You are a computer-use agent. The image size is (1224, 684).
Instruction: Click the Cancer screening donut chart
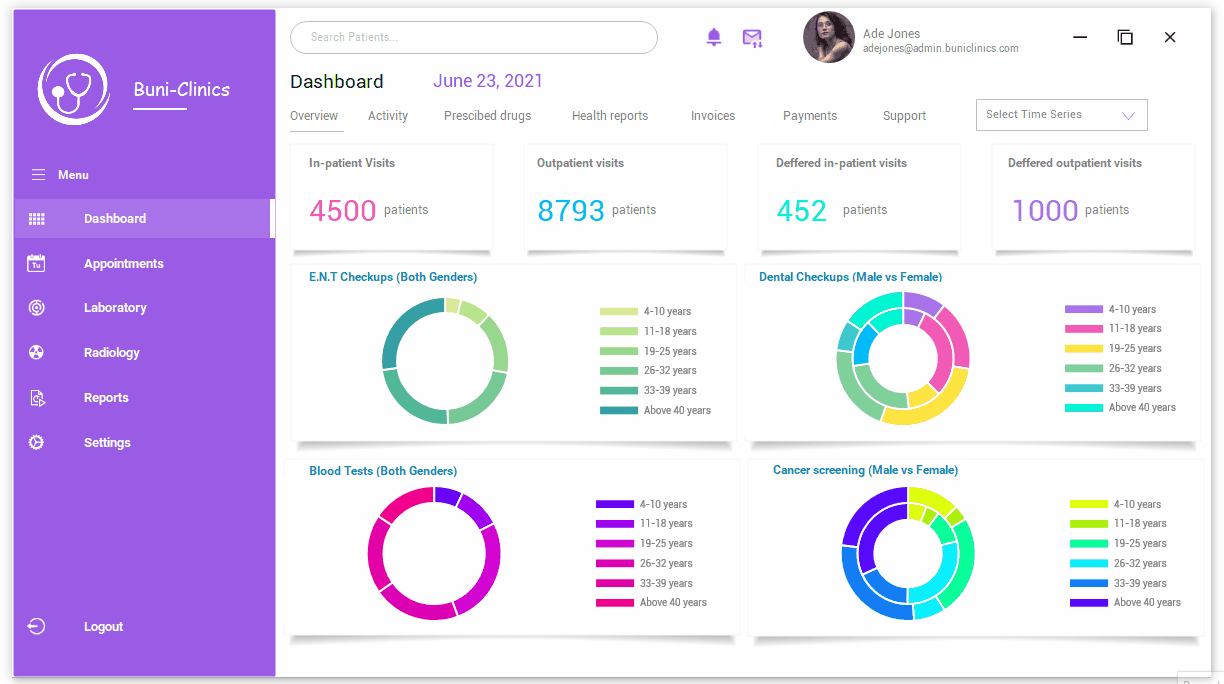(908, 553)
